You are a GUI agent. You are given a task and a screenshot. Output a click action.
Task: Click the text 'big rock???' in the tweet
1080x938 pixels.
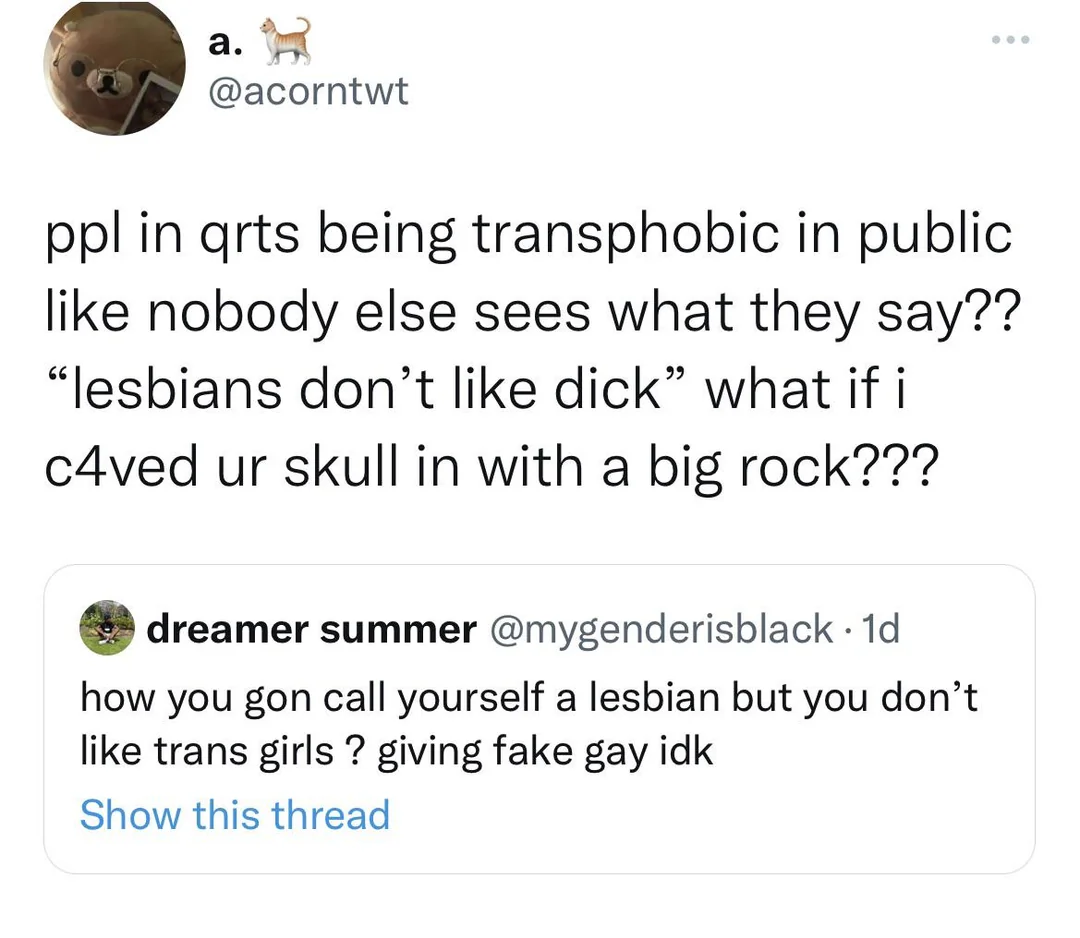pyautogui.click(x=792, y=467)
